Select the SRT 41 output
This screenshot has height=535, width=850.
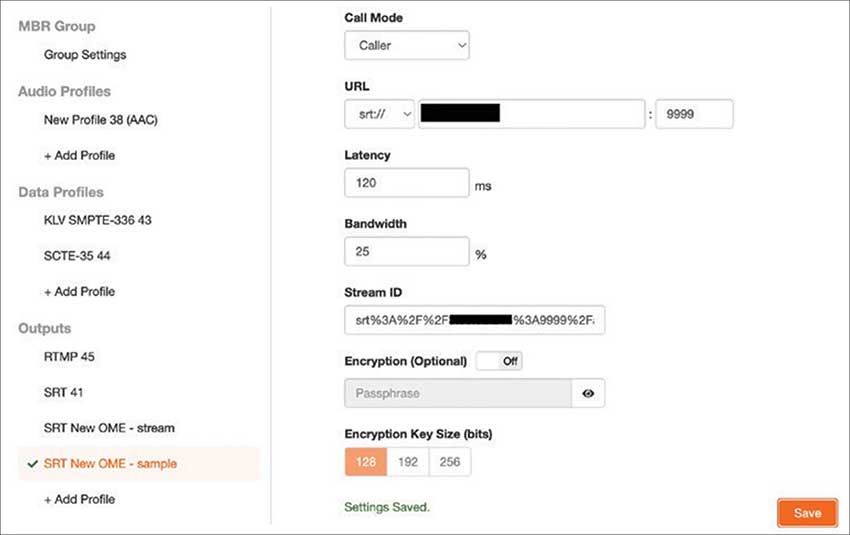point(63,393)
